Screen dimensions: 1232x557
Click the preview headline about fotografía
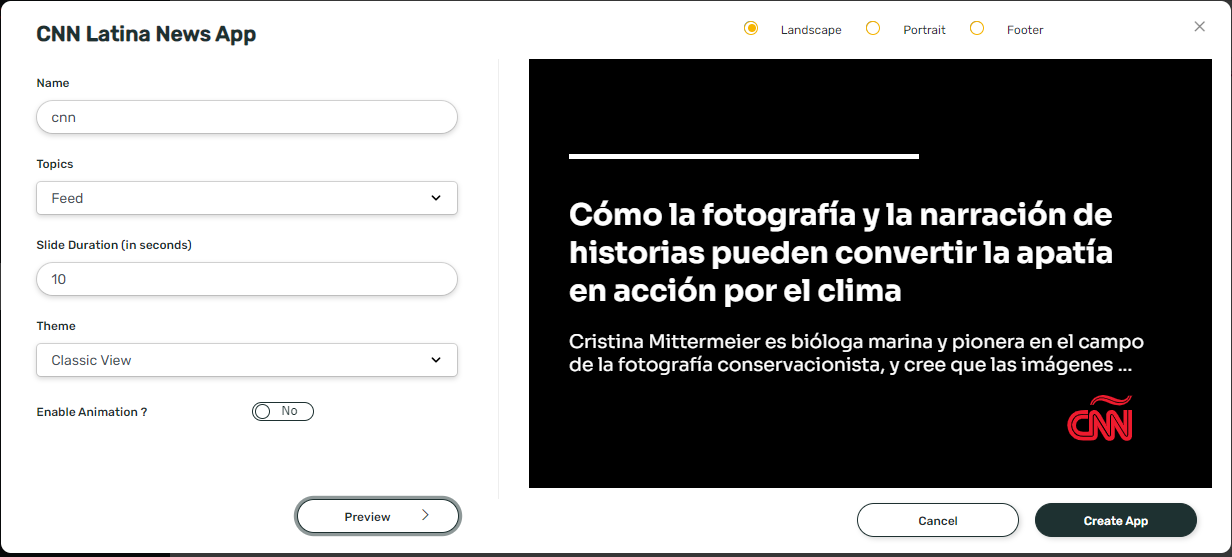841,252
